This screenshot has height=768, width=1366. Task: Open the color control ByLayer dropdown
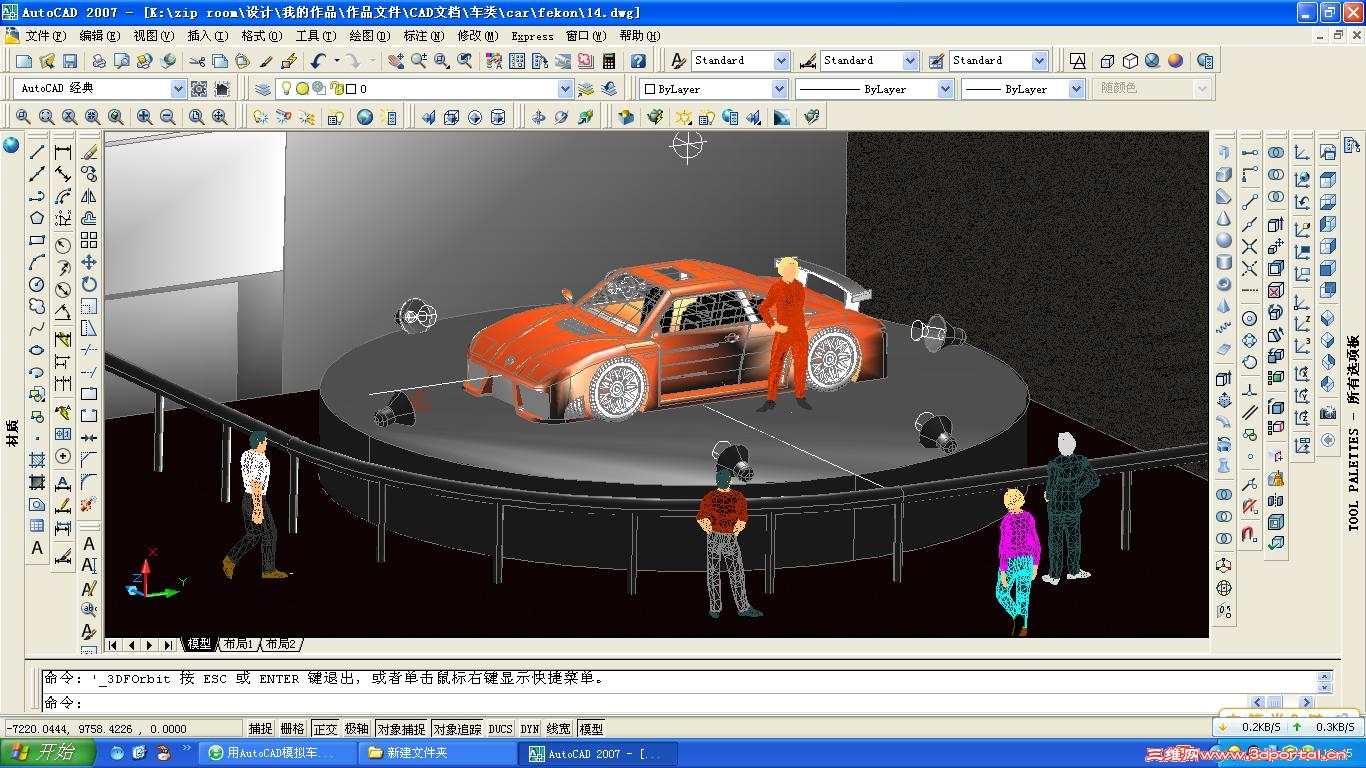pyautogui.click(x=779, y=89)
